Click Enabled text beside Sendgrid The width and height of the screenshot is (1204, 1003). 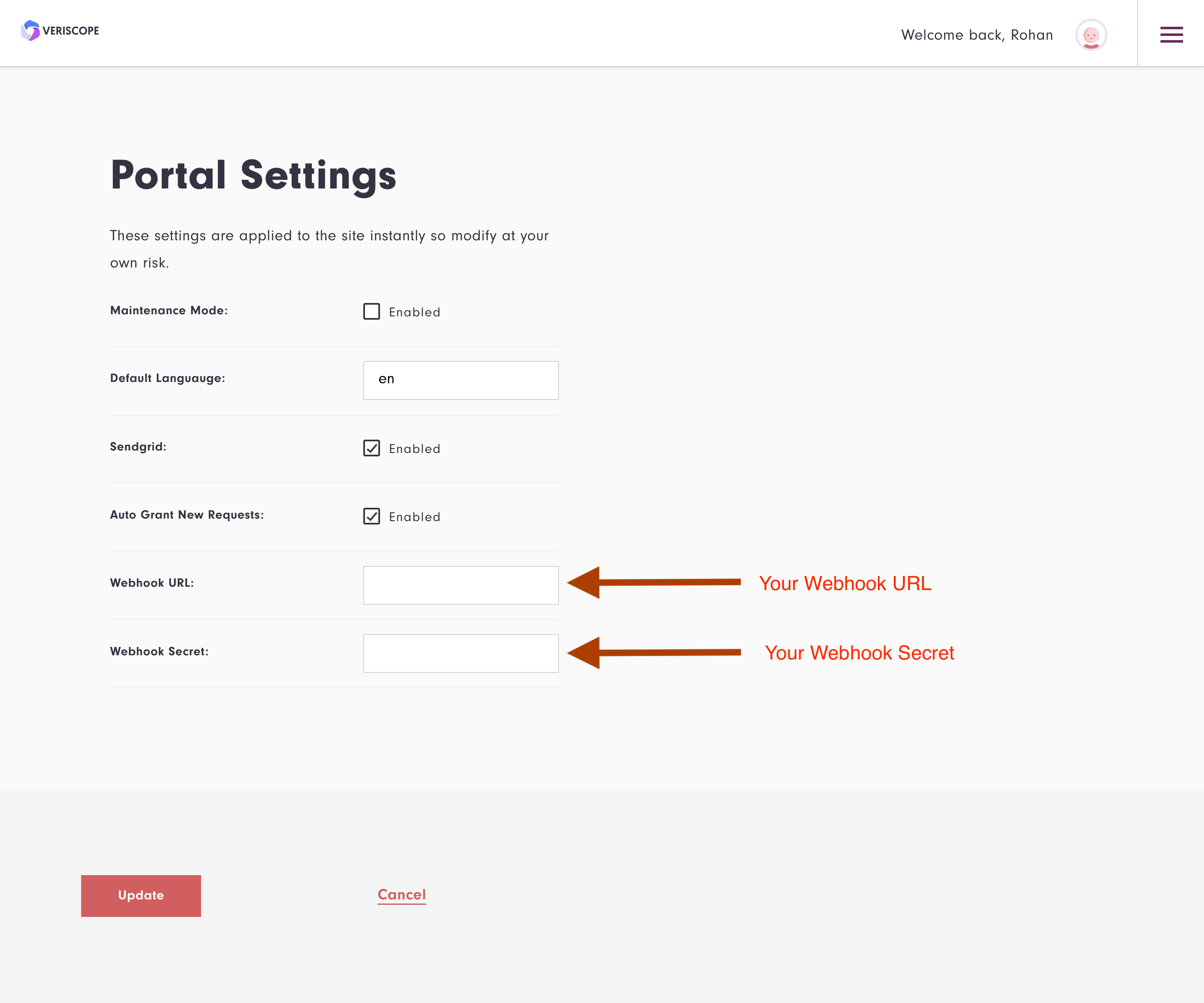pos(415,449)
